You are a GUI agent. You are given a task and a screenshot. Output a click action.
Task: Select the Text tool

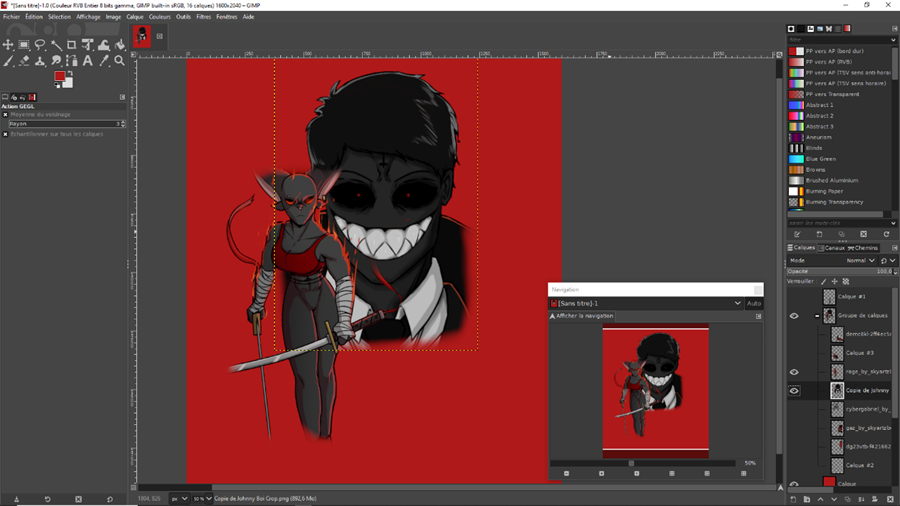[x=88, y=61]
